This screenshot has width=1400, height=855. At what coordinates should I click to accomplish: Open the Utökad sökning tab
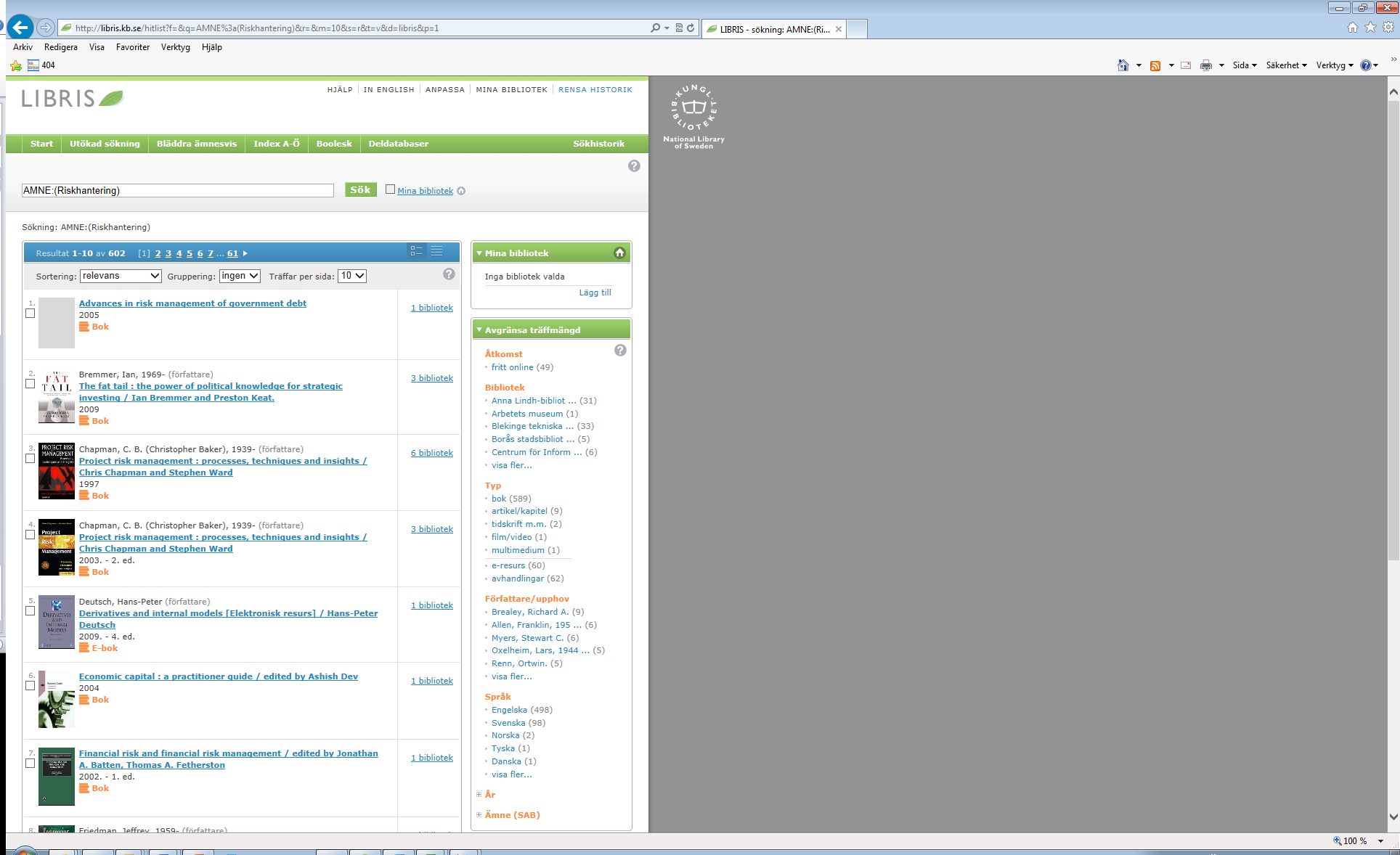(x=105, y=144)
